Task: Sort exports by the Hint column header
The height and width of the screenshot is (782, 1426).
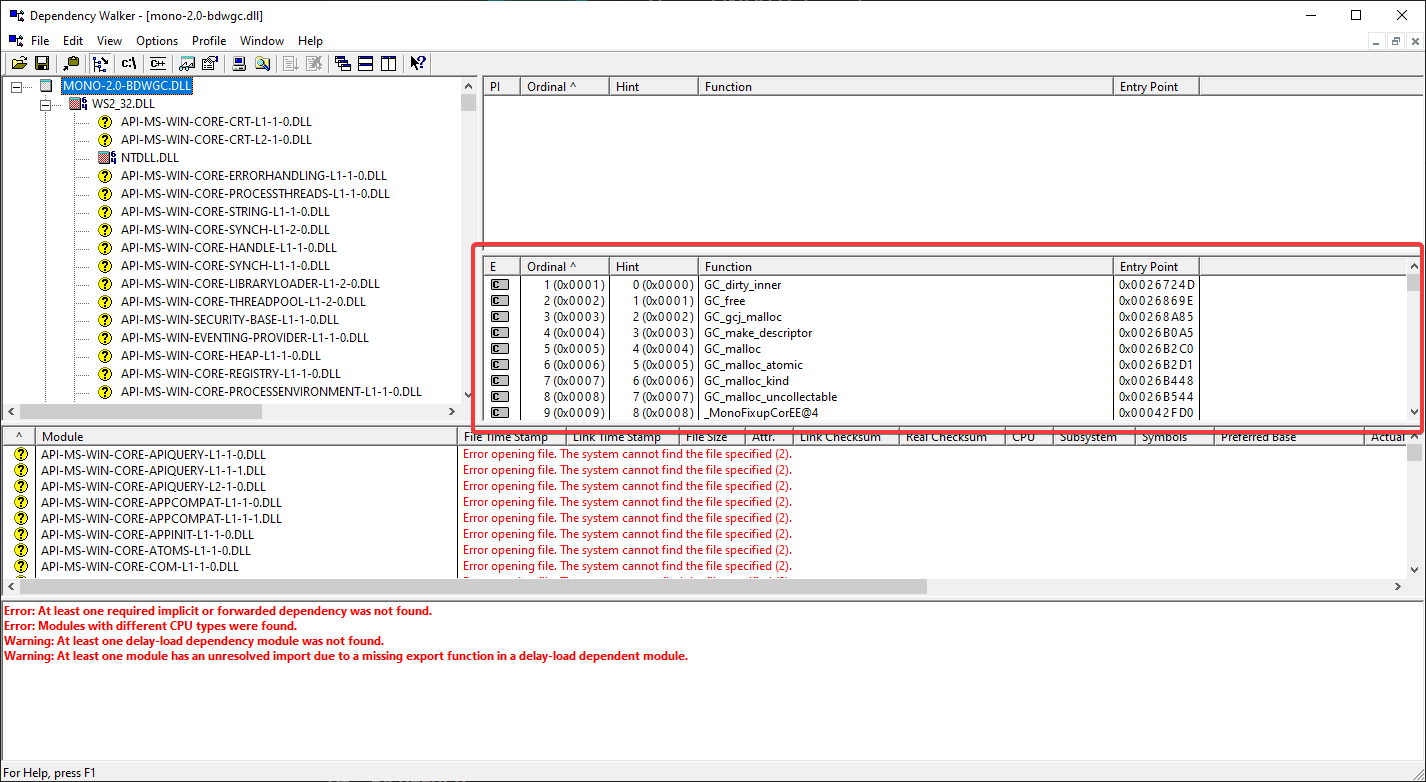Action: [653, 267]
